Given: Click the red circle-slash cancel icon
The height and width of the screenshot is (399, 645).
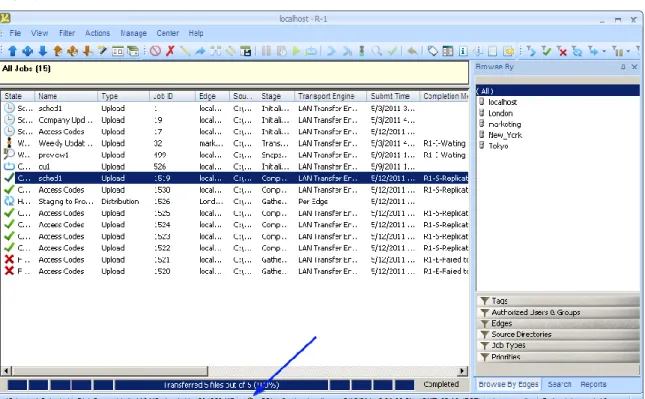Looking at the screenshot, I should point(155,51).
